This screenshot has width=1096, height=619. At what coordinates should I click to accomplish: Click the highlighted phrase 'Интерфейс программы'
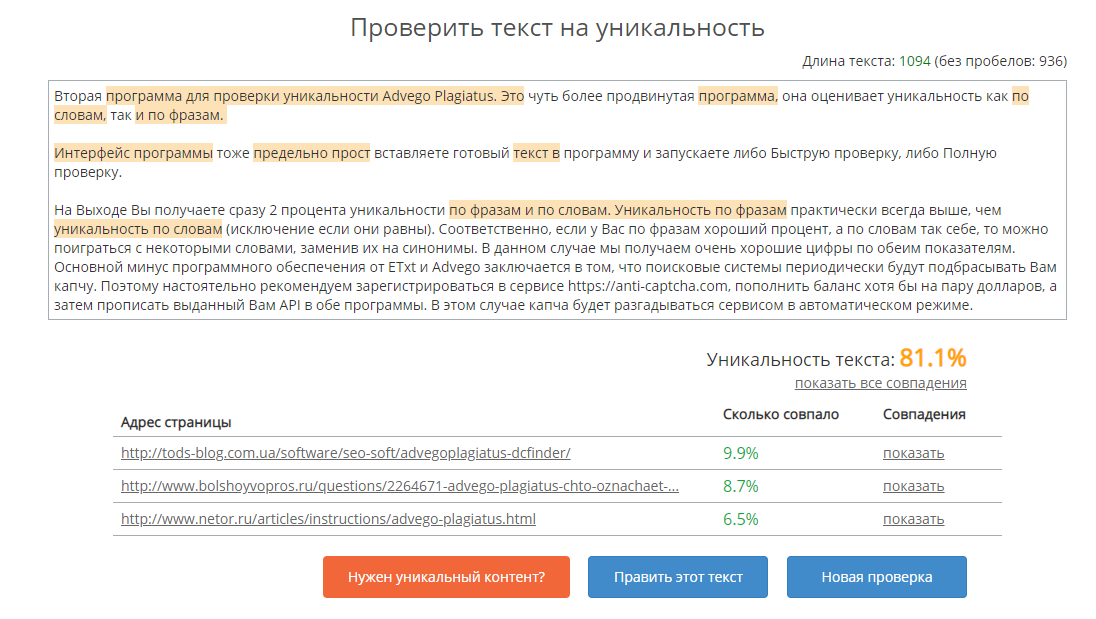tap(133, 153)
